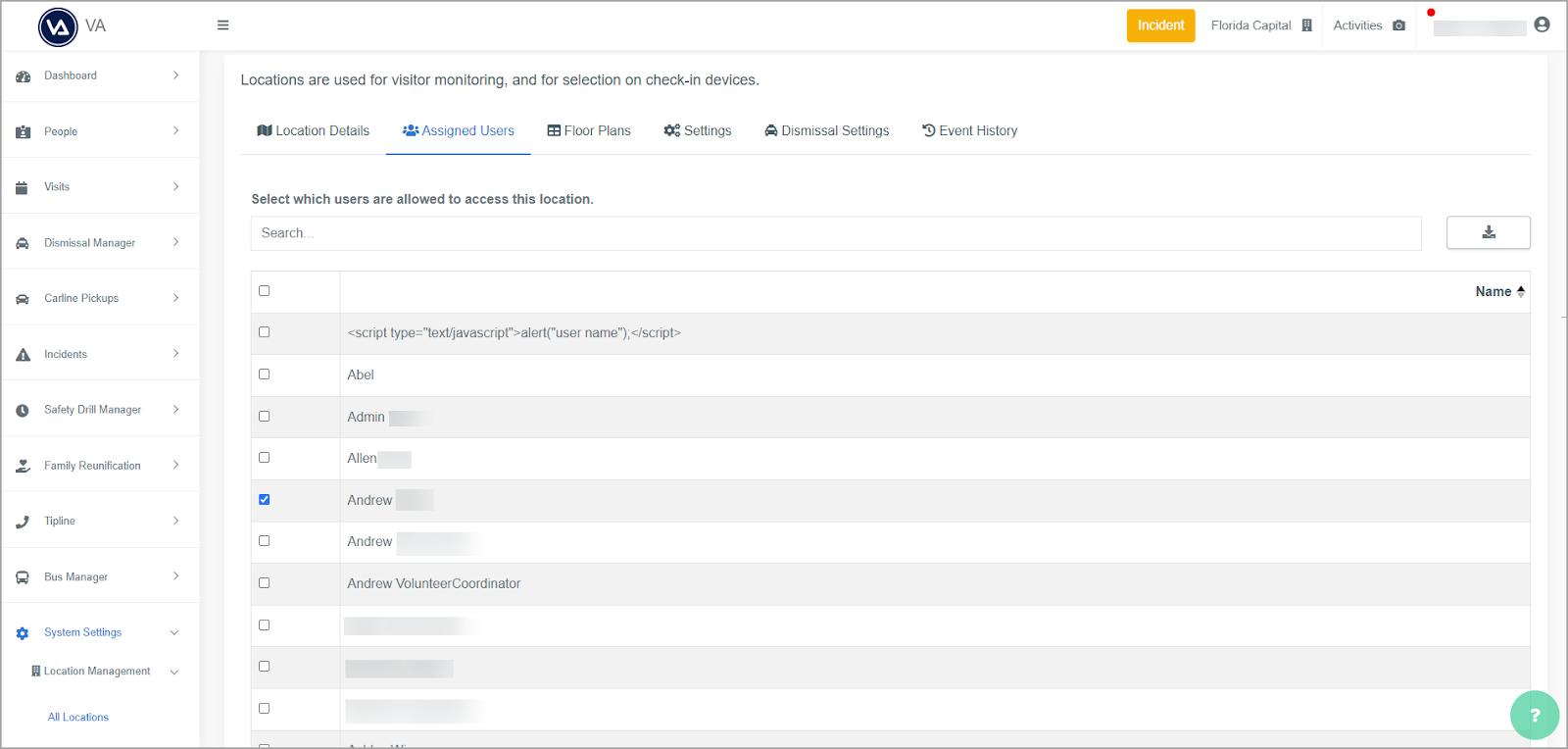Click the Bus Manager bus icon
1568x749 pixels.
(x=23, y=577)
